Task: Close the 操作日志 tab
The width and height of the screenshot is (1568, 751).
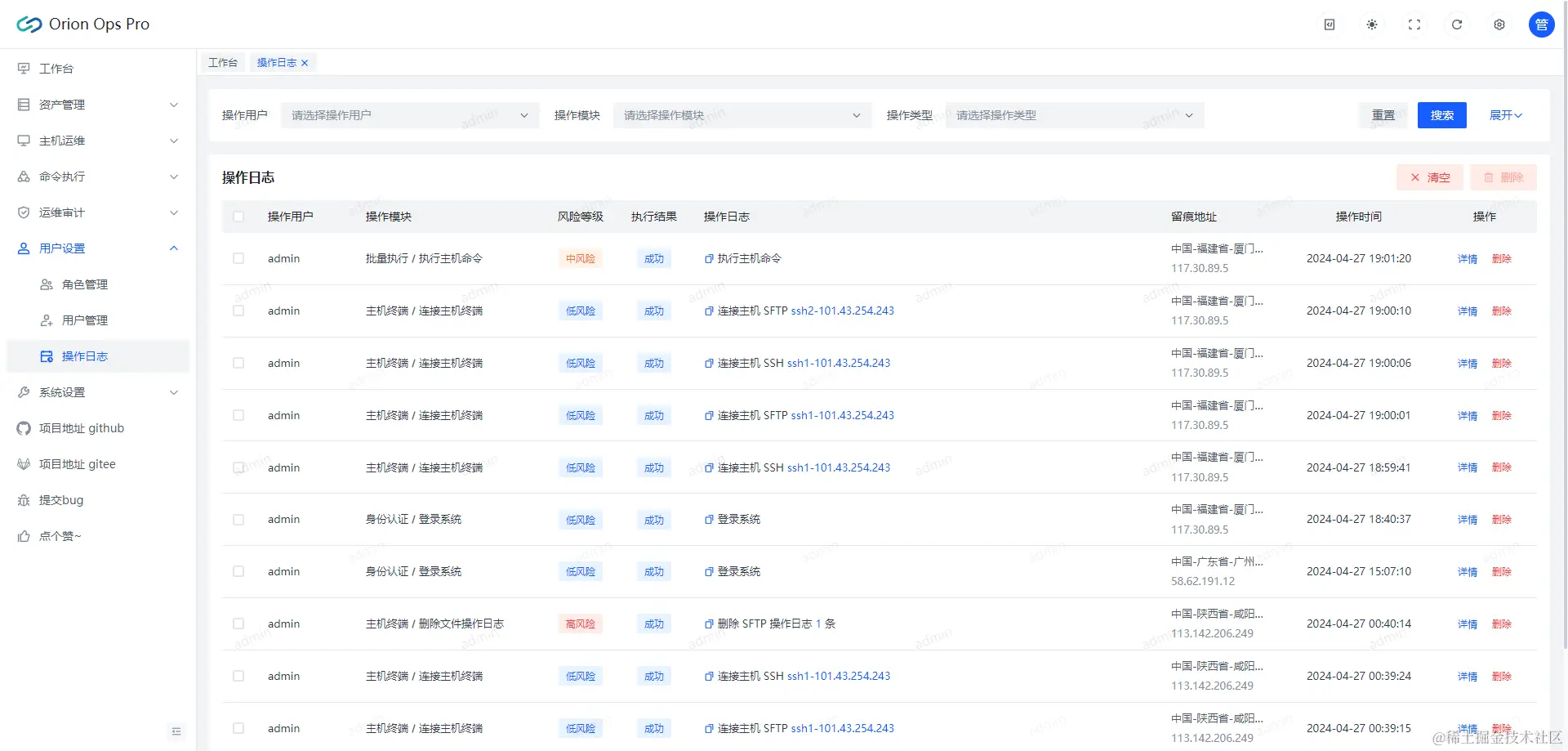Action: [305, 63]
